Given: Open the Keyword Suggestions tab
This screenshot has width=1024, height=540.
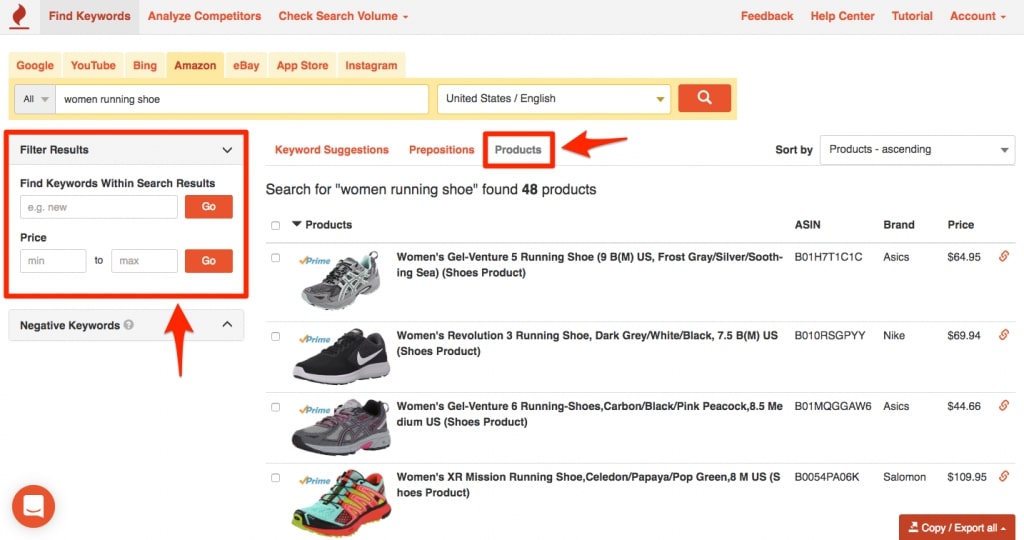Looking at the screenshot, I should 332,150.
